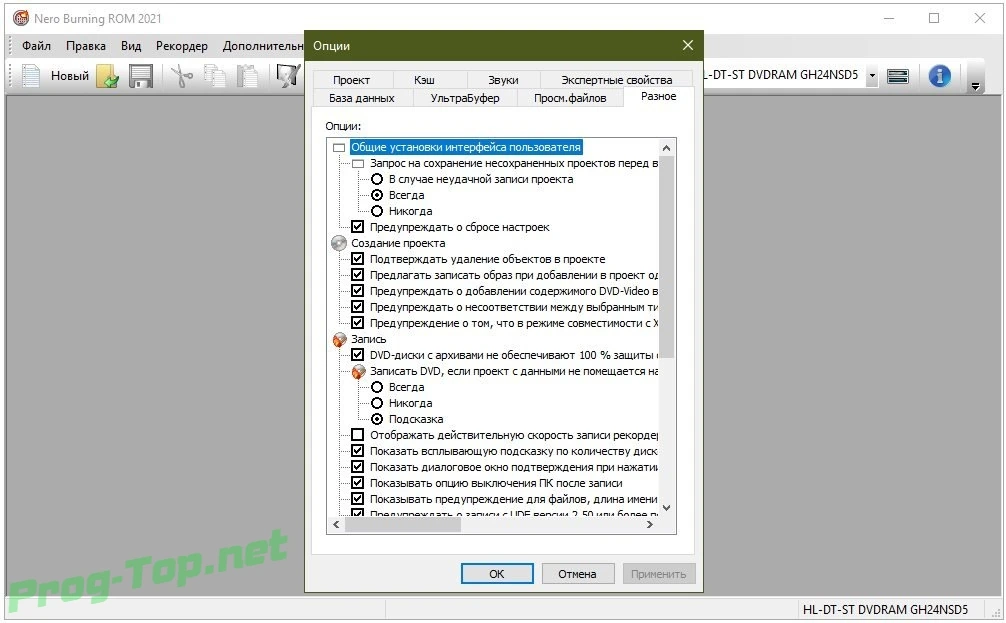Open the Дополнительно menu
Viewport: 1006px width, 623px height.
262,46
